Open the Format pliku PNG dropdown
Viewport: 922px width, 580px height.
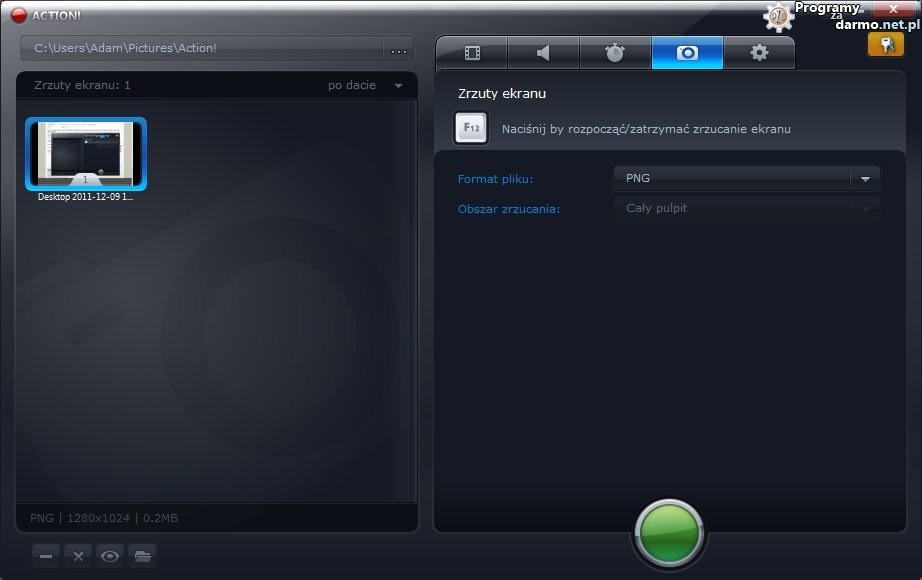745,179
